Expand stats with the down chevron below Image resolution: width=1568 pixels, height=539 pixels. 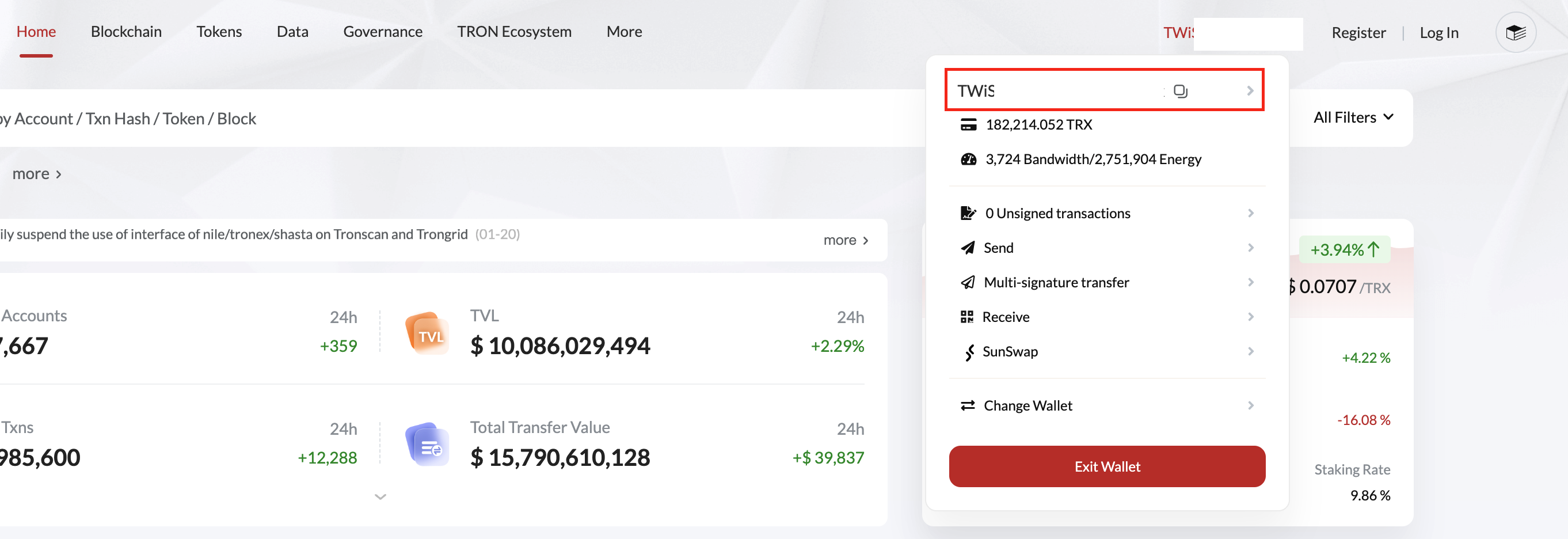(380, 497)
